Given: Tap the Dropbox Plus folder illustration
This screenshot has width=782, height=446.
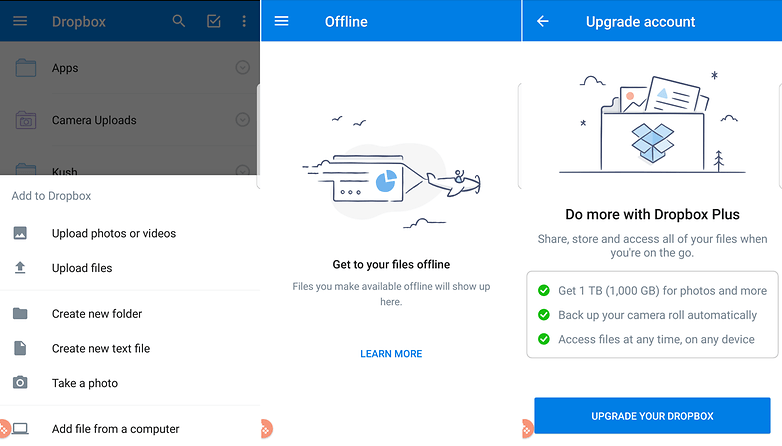Looking at the screenshot, I should pos(652,124).
